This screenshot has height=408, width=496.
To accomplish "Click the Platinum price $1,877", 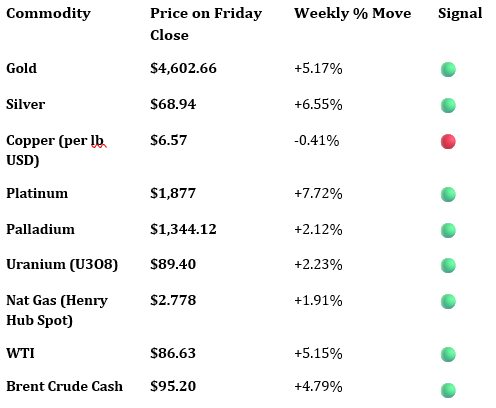I will 173,193.
